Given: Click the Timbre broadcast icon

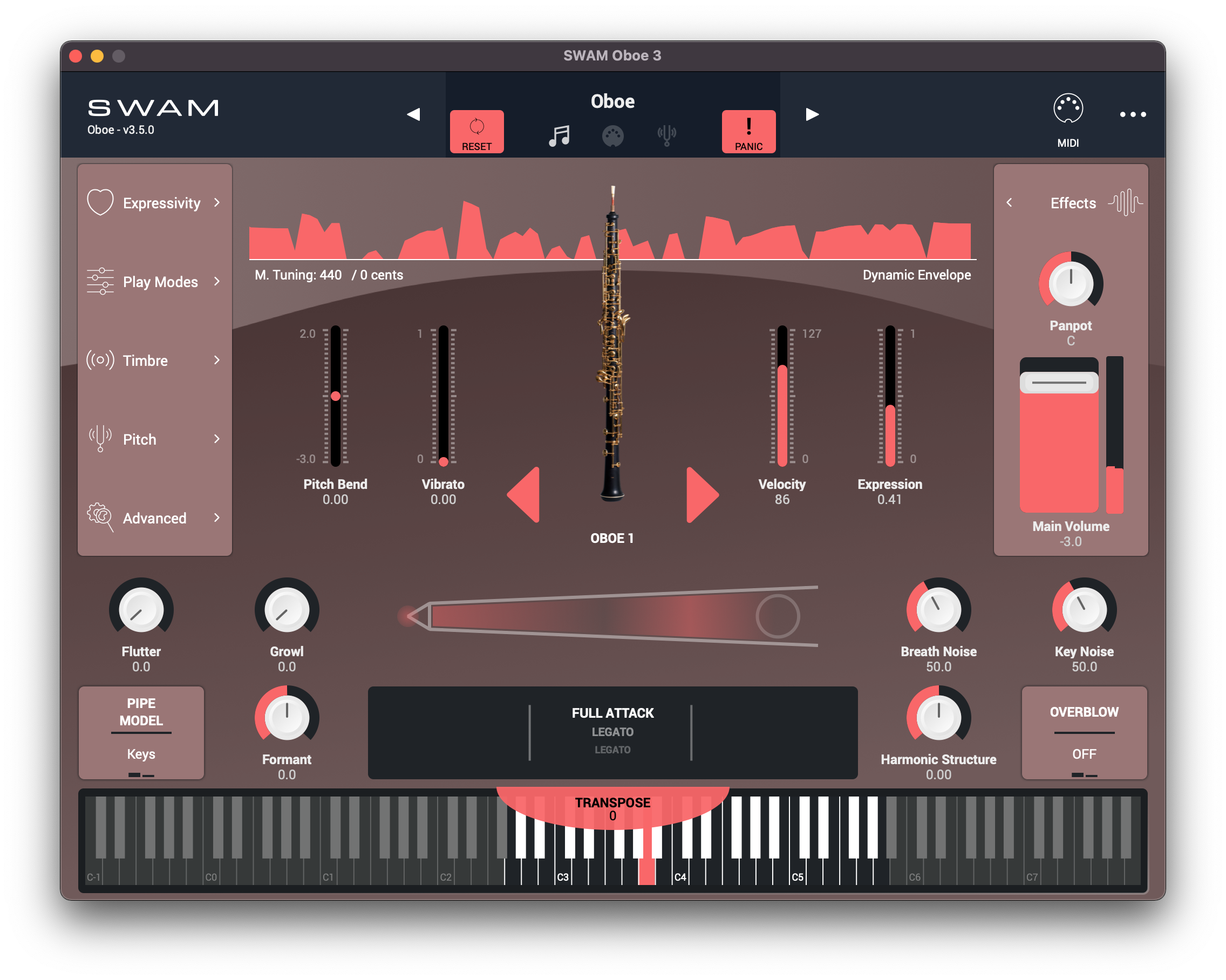Looking at the screenshot, I should 100,360.
